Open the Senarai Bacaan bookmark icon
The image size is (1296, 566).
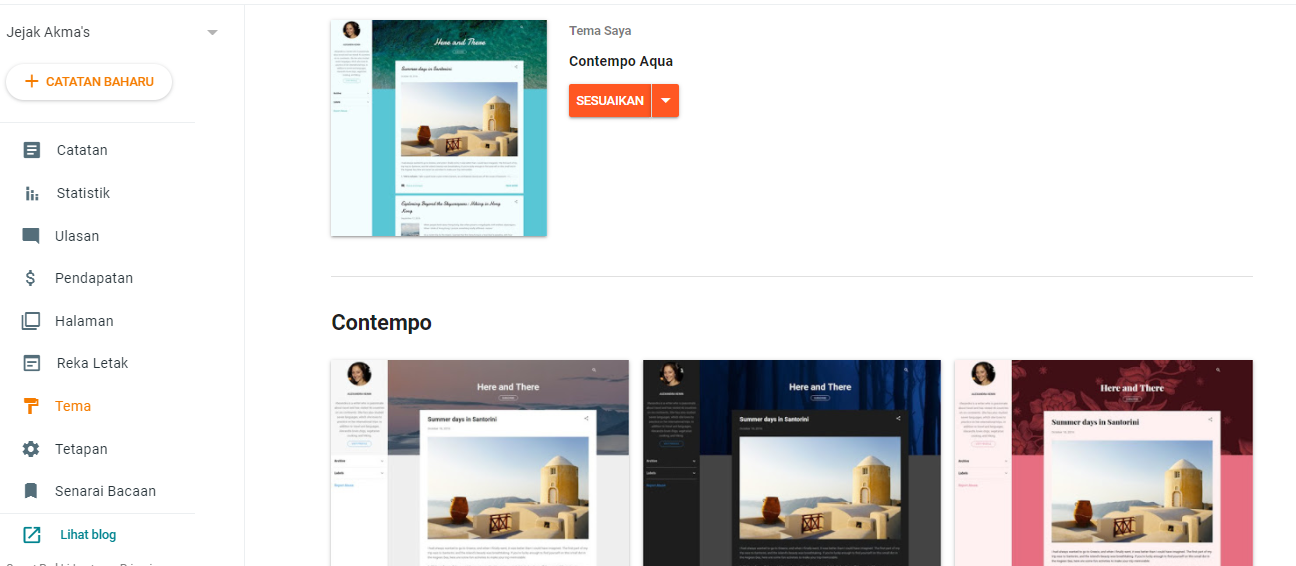pos(31,491)
